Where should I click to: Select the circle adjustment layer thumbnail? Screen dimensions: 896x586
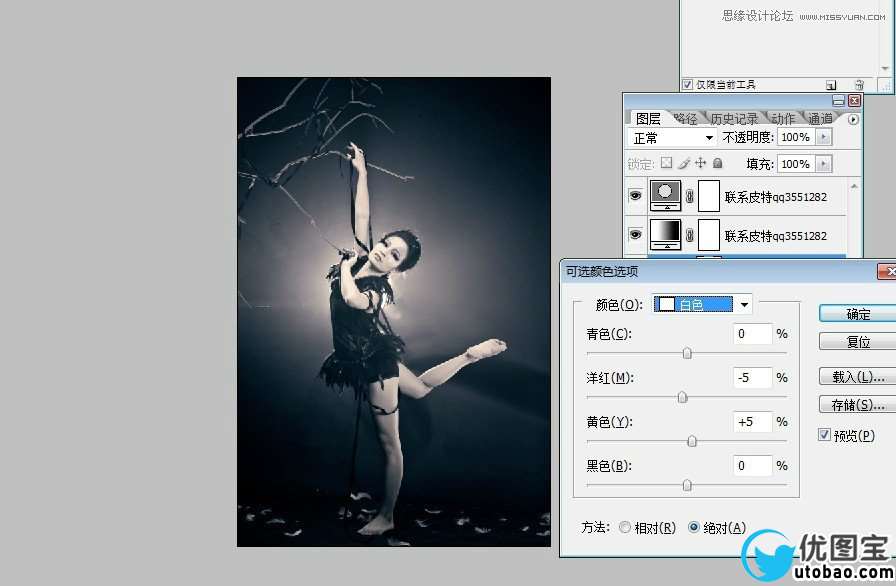[666, 196]
